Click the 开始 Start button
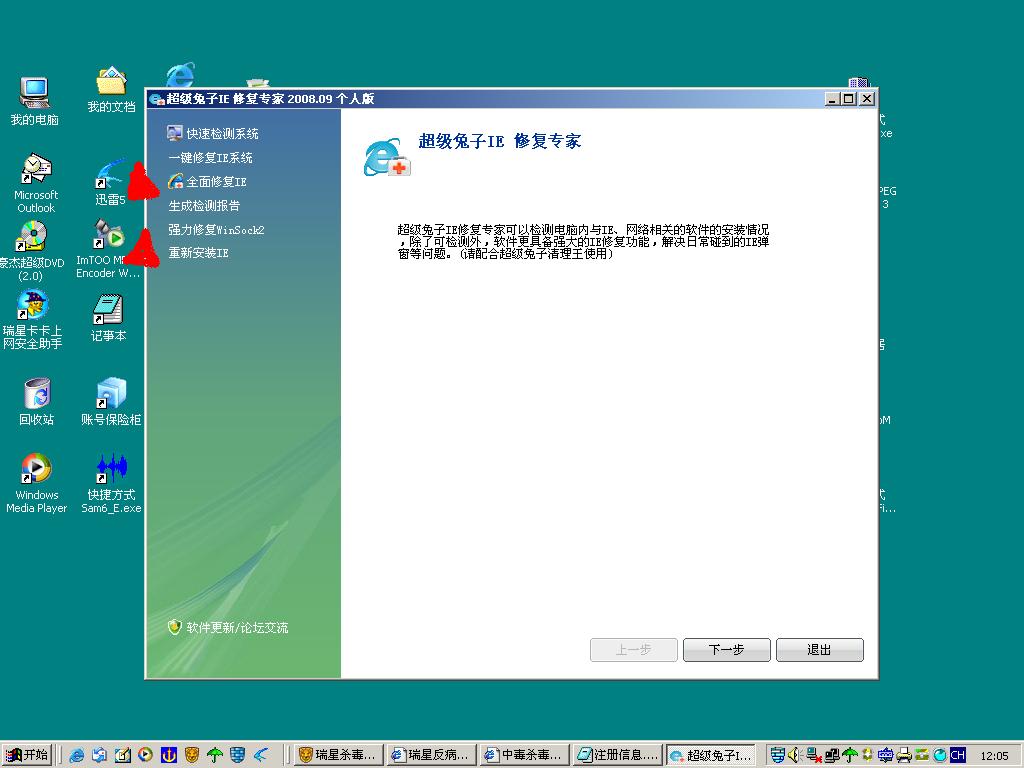This screenshot has height=768, width=1024. click(27, 755)
